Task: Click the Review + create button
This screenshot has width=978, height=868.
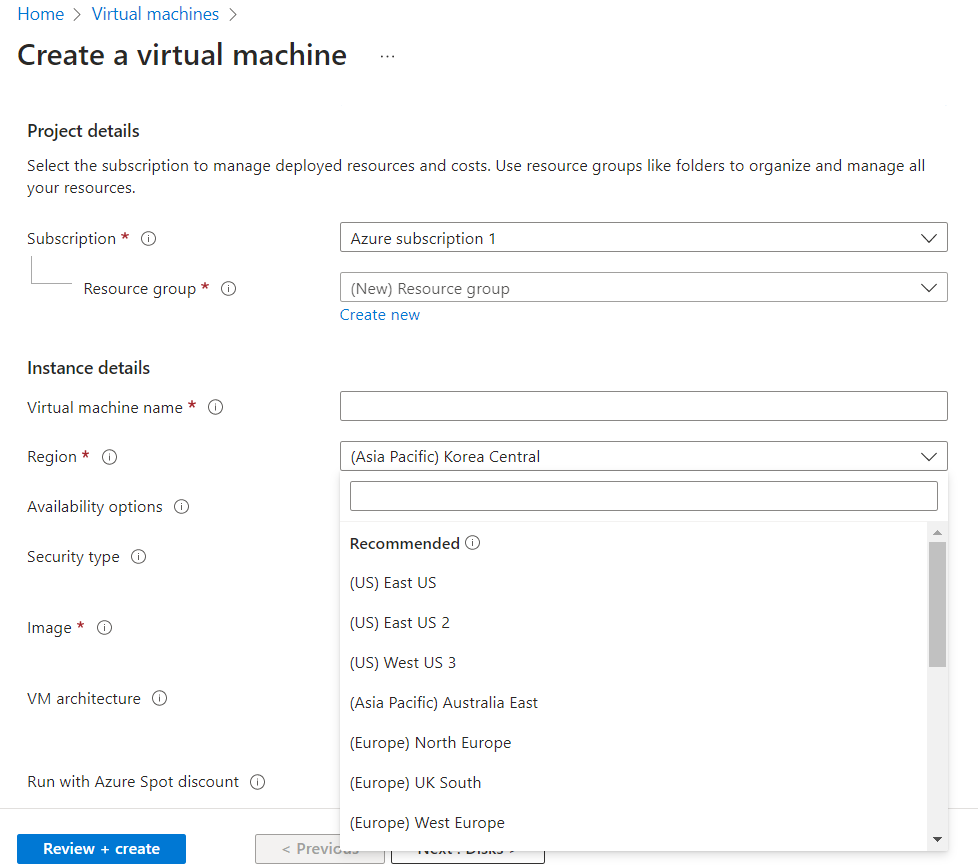Action: pyautogui.click(x=102, y=849)
